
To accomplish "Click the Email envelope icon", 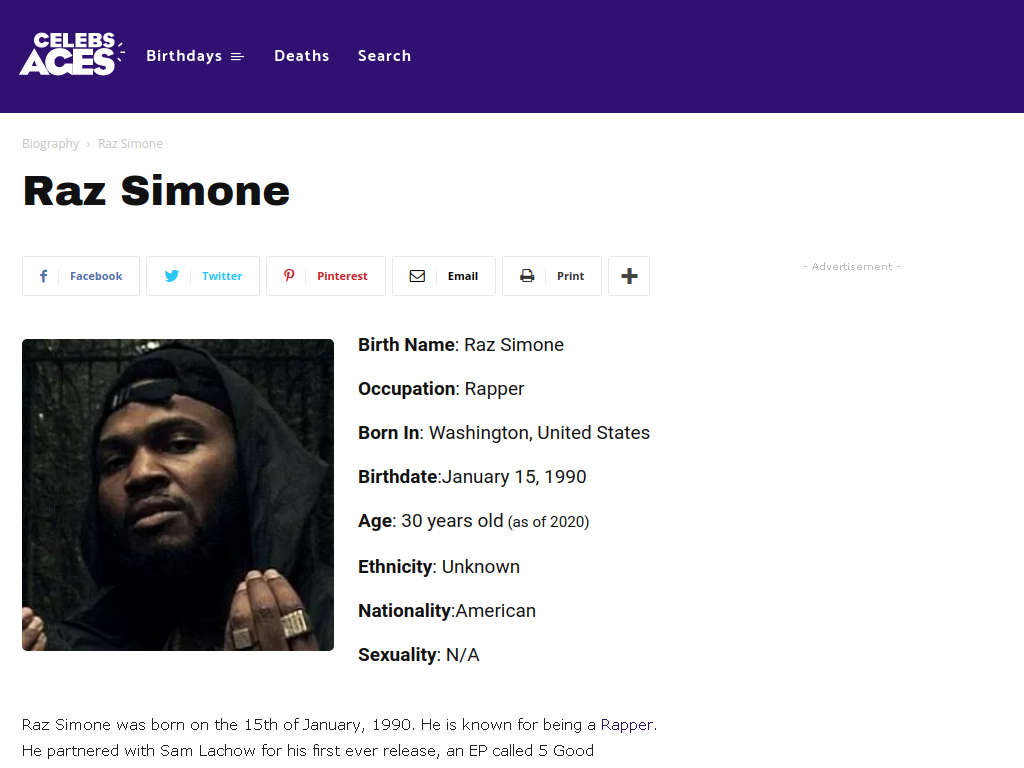I will [x=417, y=276].
